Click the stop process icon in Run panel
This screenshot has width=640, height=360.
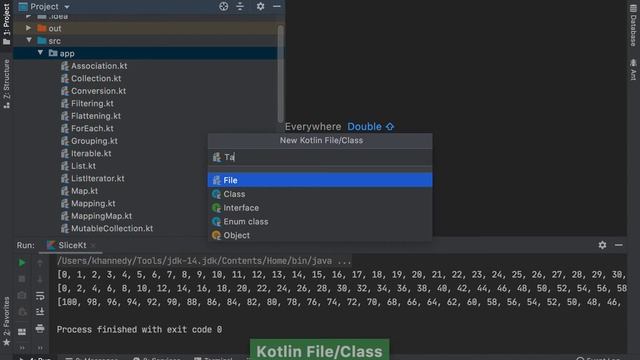pyautogui.click(x=22, y=279)
